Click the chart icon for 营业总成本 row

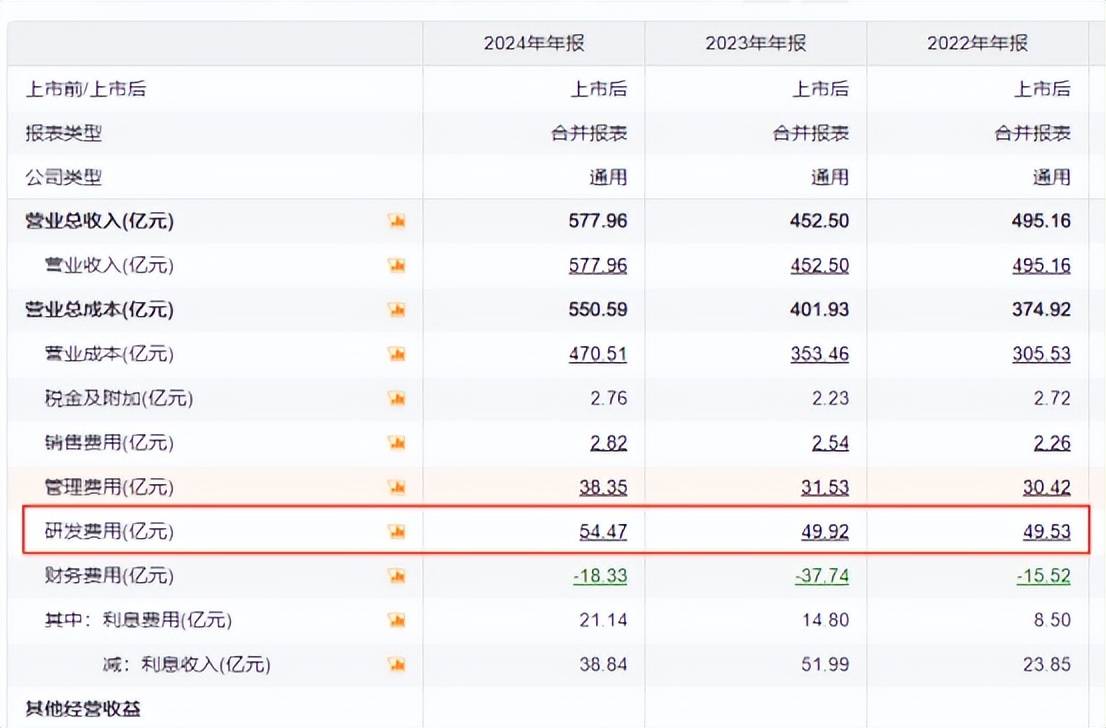397,310
